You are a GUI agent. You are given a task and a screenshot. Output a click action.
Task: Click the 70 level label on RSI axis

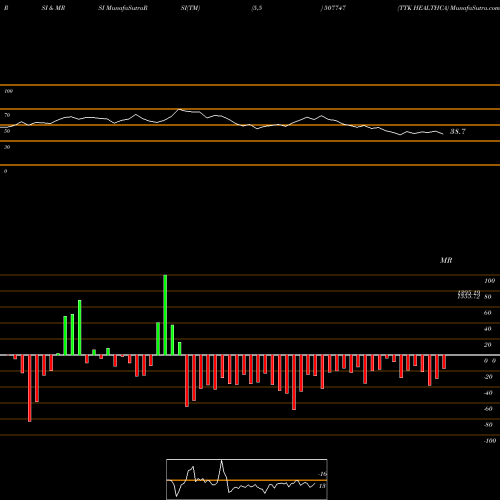[7, 115]
